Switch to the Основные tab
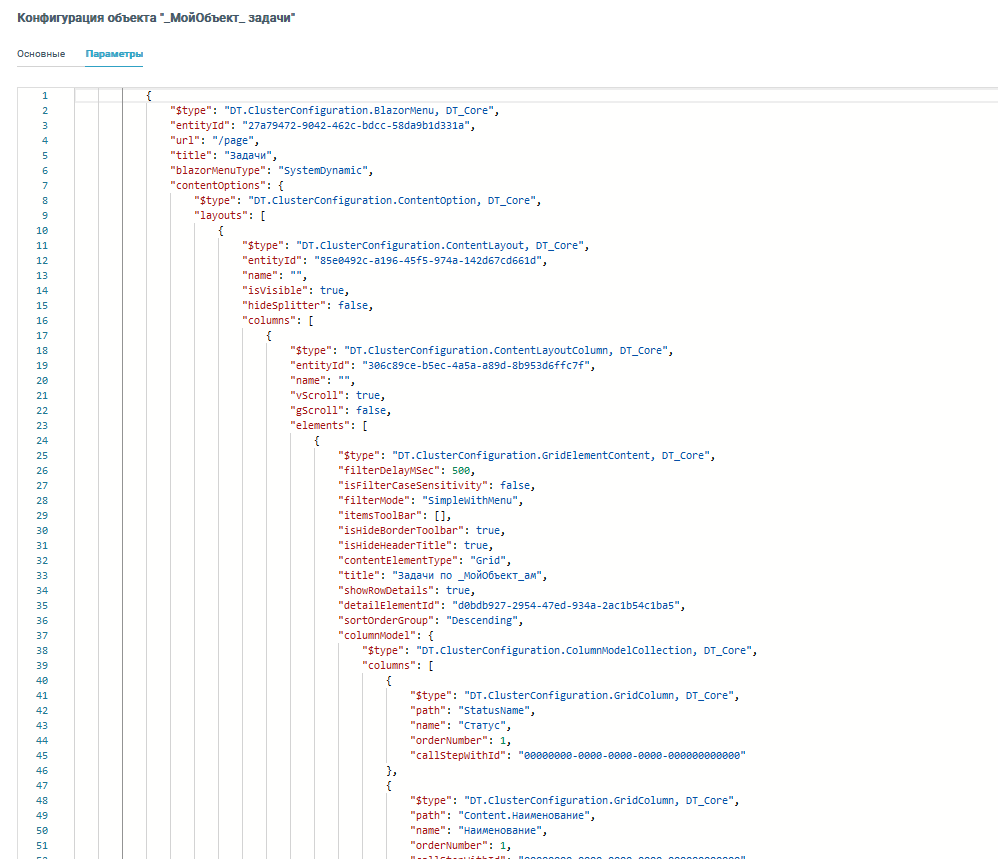 click(41, 54)
